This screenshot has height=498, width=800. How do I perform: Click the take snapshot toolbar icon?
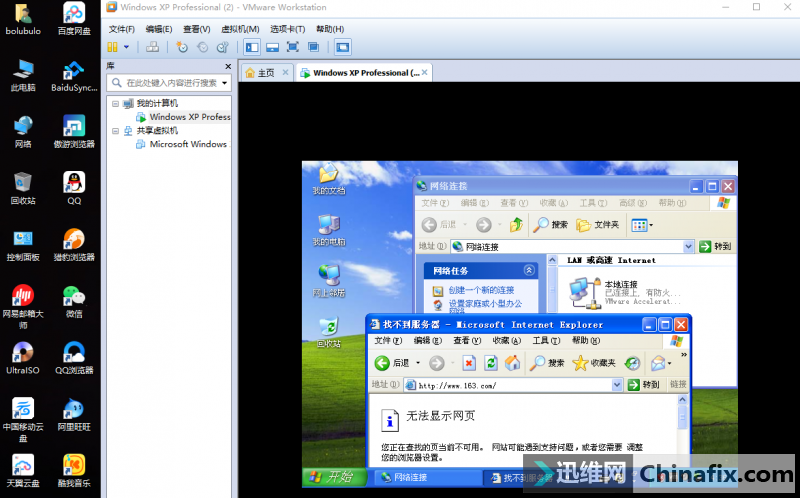tap(182, 47)
